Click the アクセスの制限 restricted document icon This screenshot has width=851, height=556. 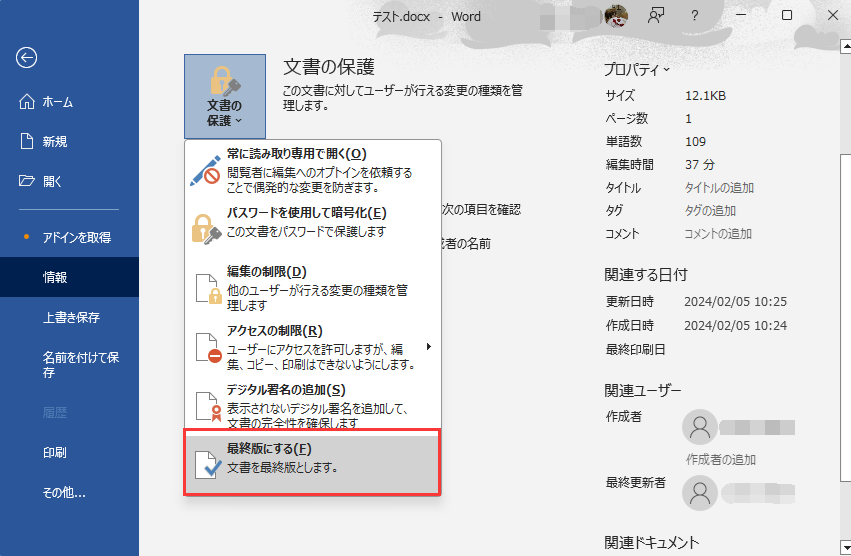[x=208, y=348]
